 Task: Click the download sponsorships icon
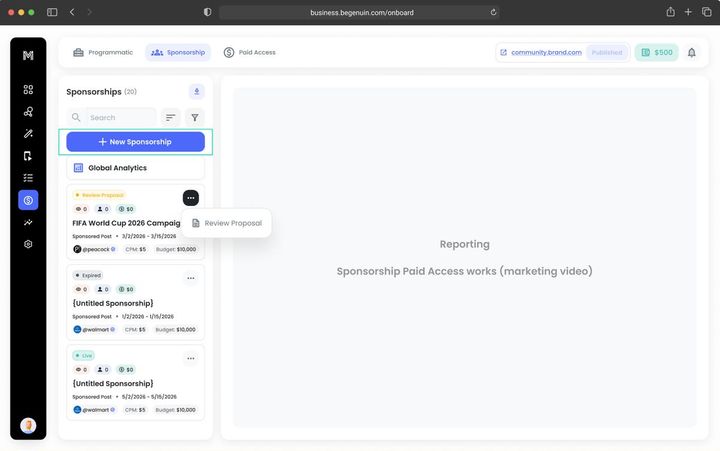point(197,91)
